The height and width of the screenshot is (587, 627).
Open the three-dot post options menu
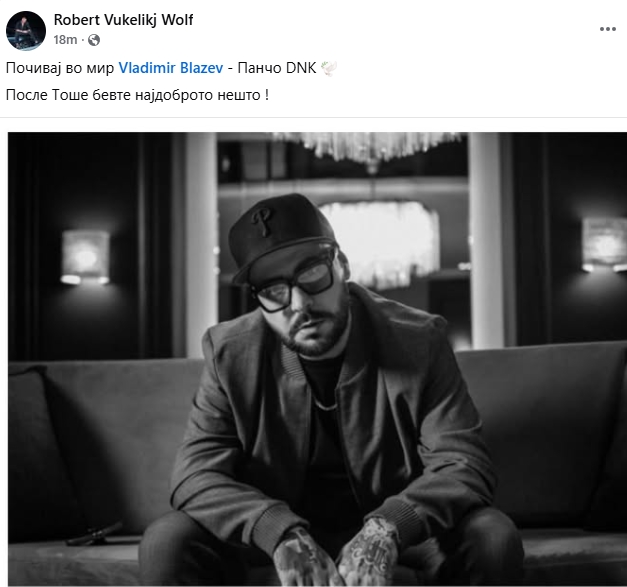pos(607,29)
